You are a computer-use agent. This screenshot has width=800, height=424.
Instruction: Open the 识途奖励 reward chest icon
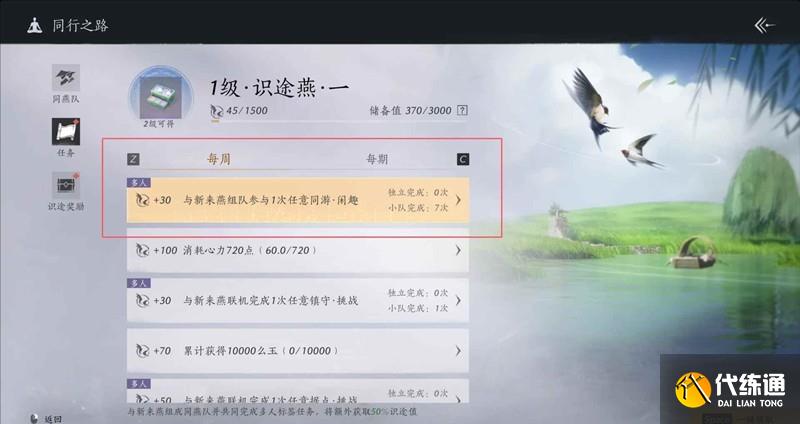coord(66,185)
